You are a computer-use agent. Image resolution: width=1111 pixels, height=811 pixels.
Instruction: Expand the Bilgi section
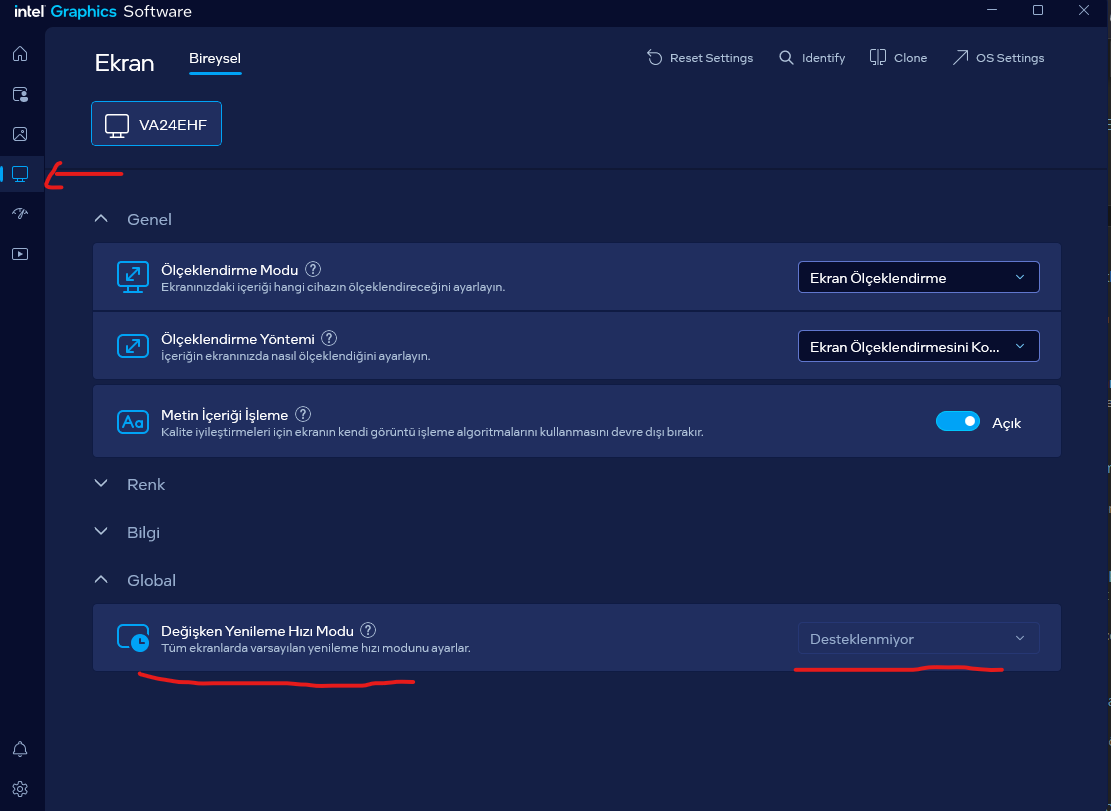[x=101, y=532]
